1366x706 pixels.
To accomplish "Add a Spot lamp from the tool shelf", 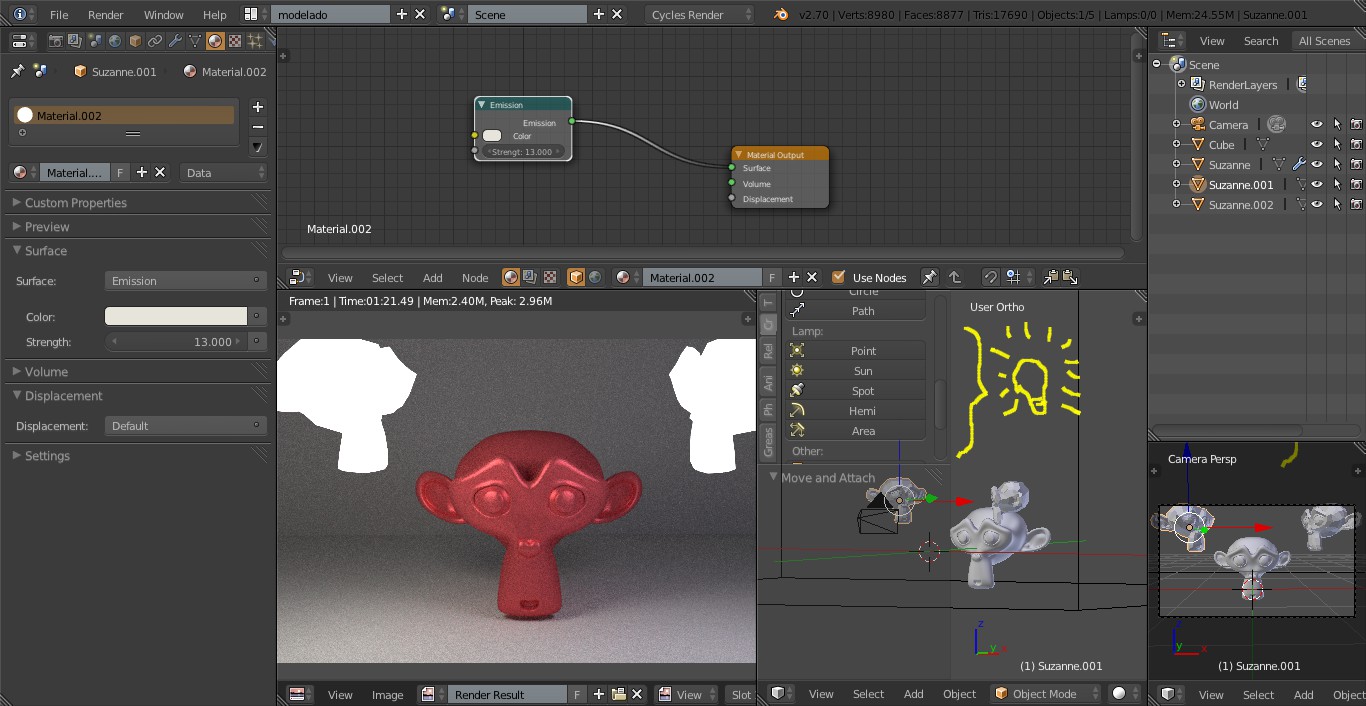I will click(x=856, y=391).
